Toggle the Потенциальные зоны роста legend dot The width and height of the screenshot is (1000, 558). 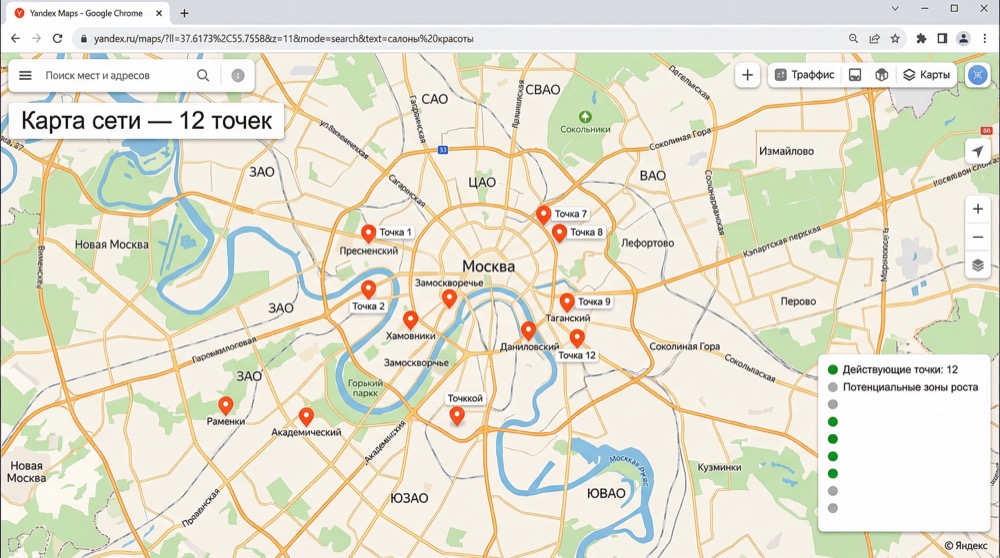click(832, 387)
